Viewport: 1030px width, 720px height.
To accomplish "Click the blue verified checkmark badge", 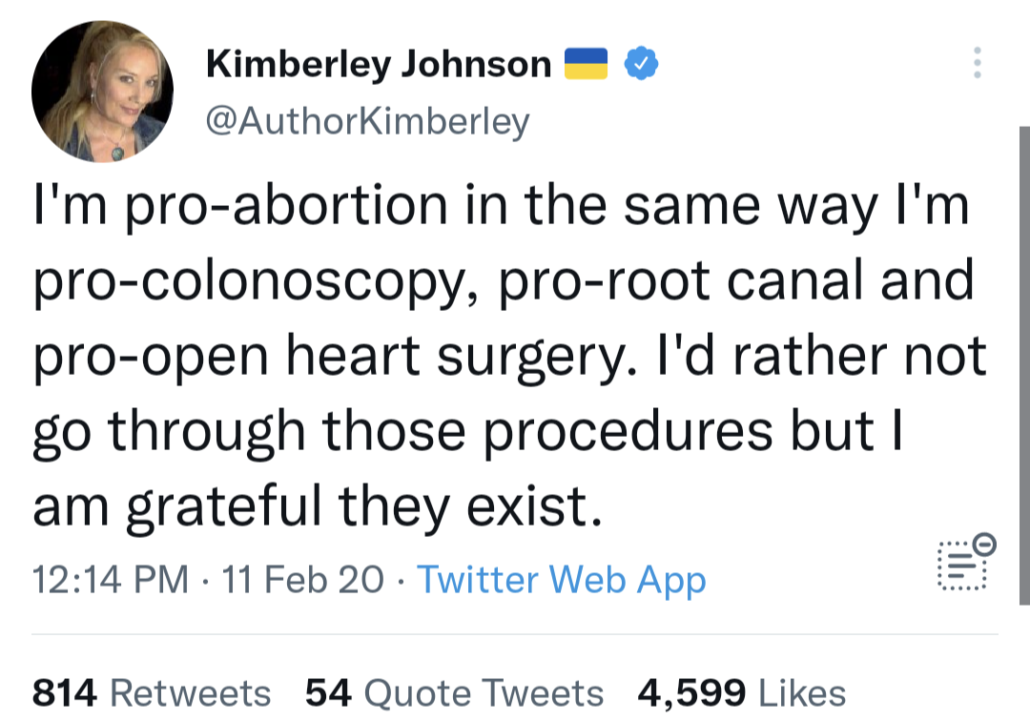I will 641,64.
